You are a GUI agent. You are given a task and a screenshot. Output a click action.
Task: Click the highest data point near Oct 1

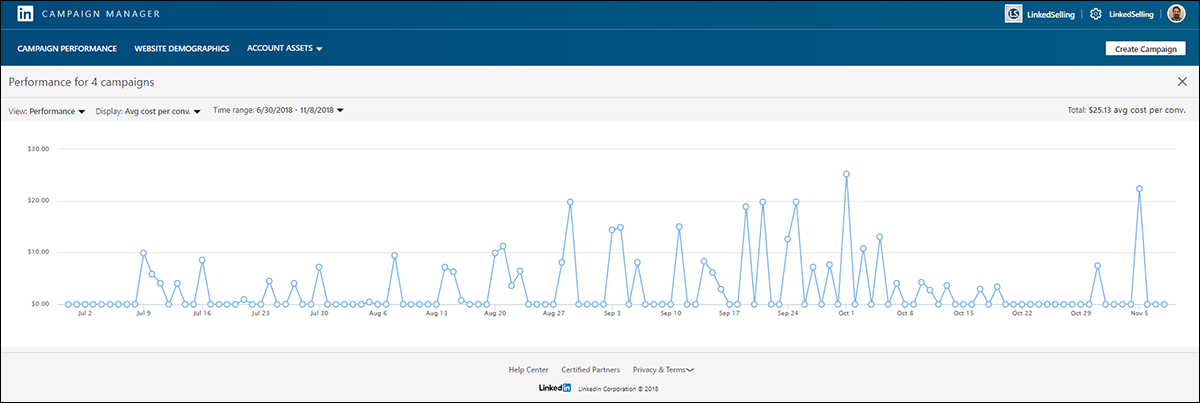point(846,174)
